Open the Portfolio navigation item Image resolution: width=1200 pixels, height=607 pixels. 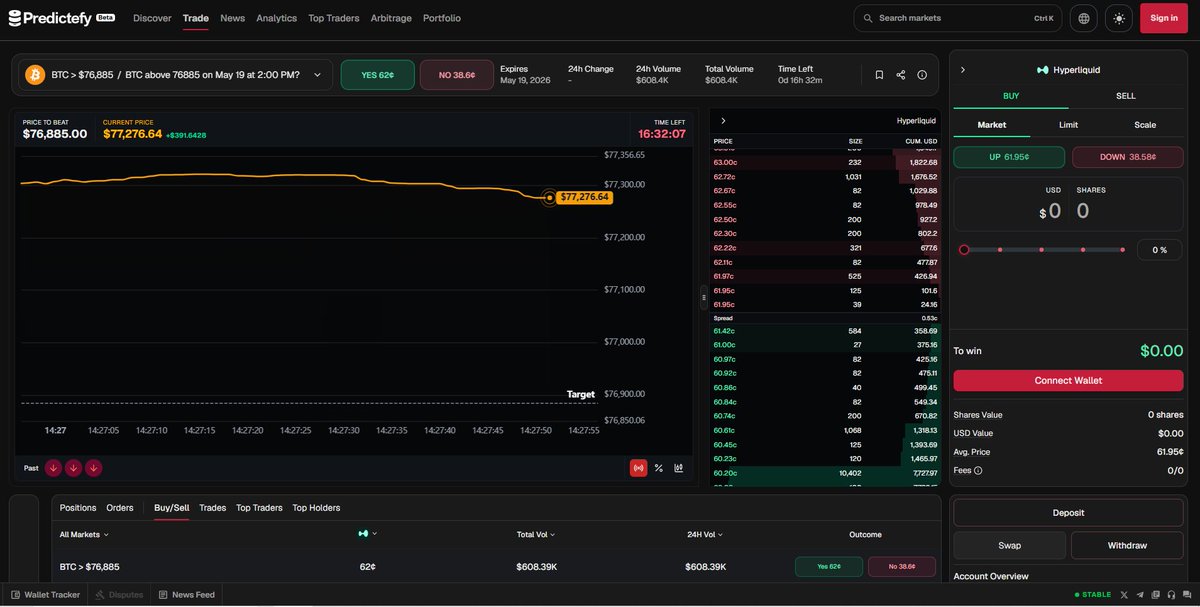click(x=442, y=18)
